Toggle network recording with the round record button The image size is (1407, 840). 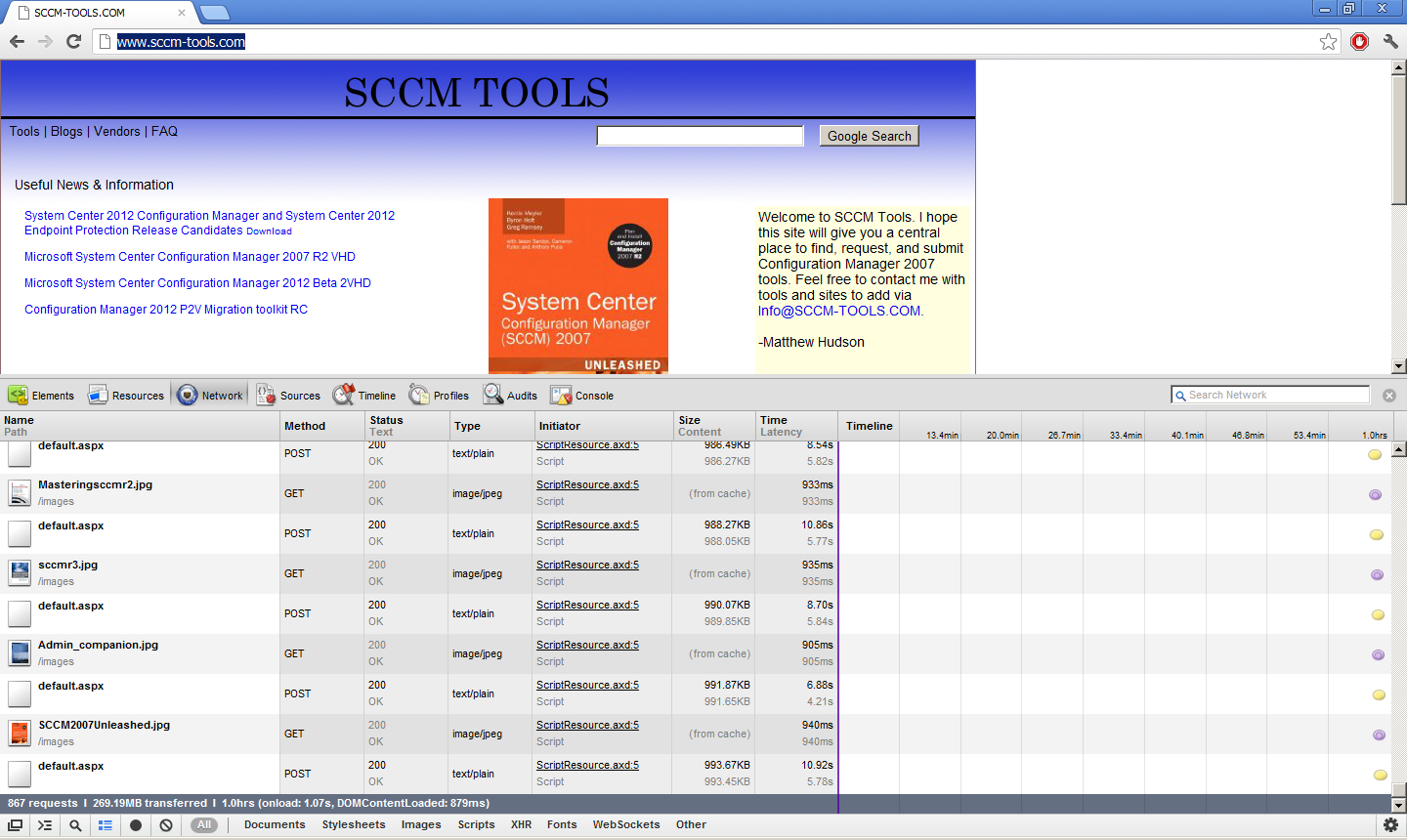click(136, 825)
